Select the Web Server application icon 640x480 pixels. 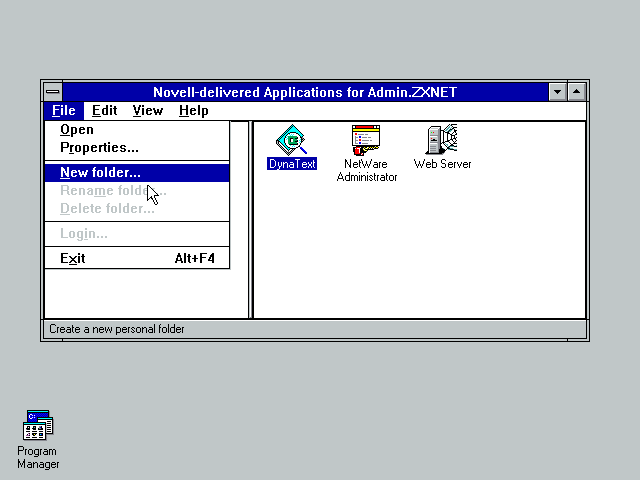442,139
